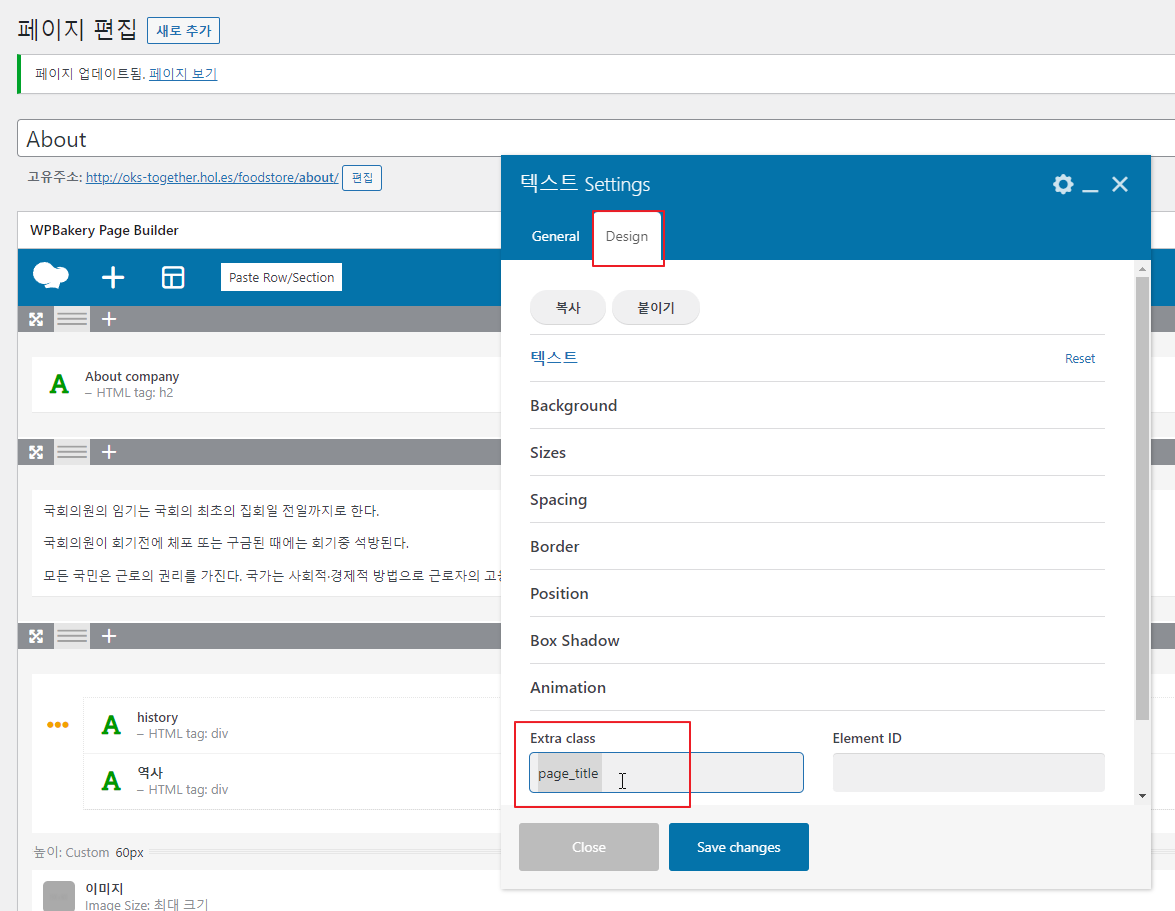This screenshot has height=911, width=1175.
Task: Select the history element green A icon
Action: 111,725
